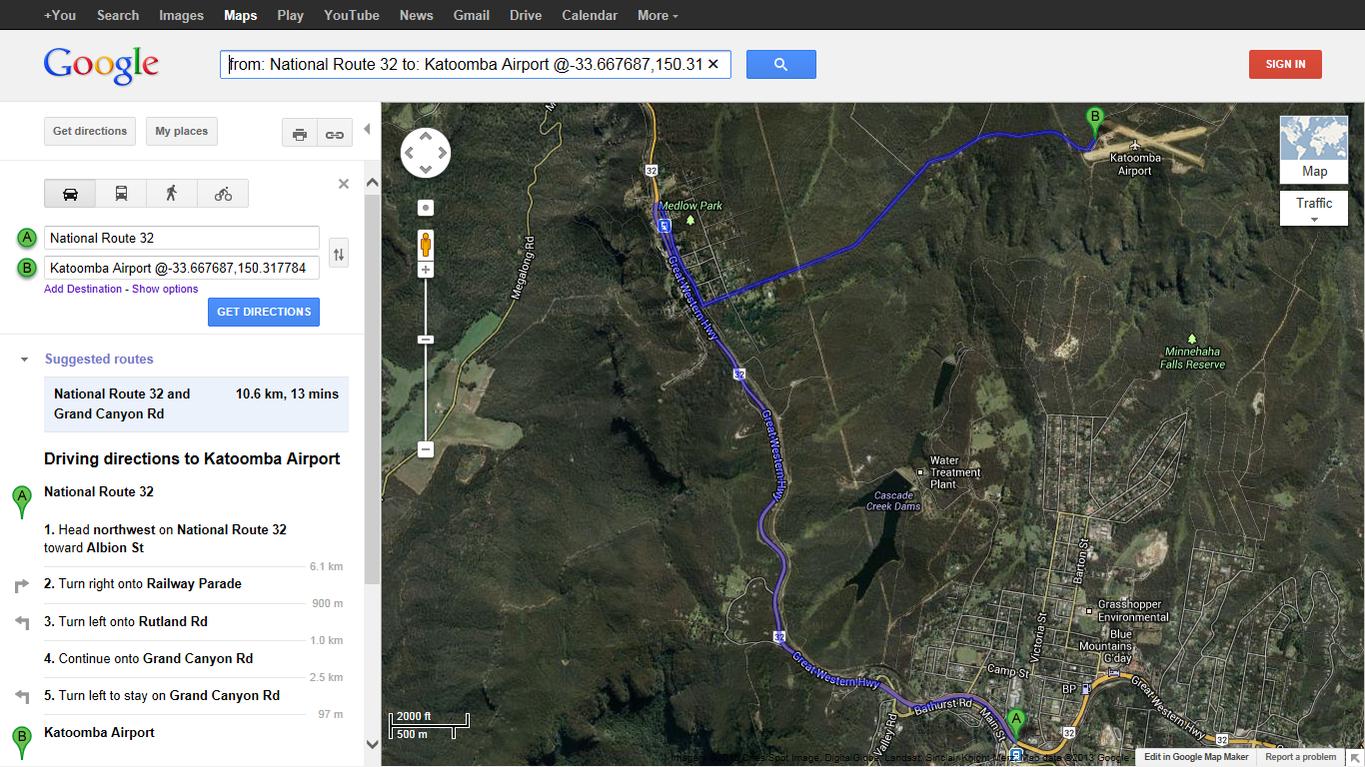
Task: Click the blue search magnifier button
Action: pyautogui.click(x=781, y=64)
